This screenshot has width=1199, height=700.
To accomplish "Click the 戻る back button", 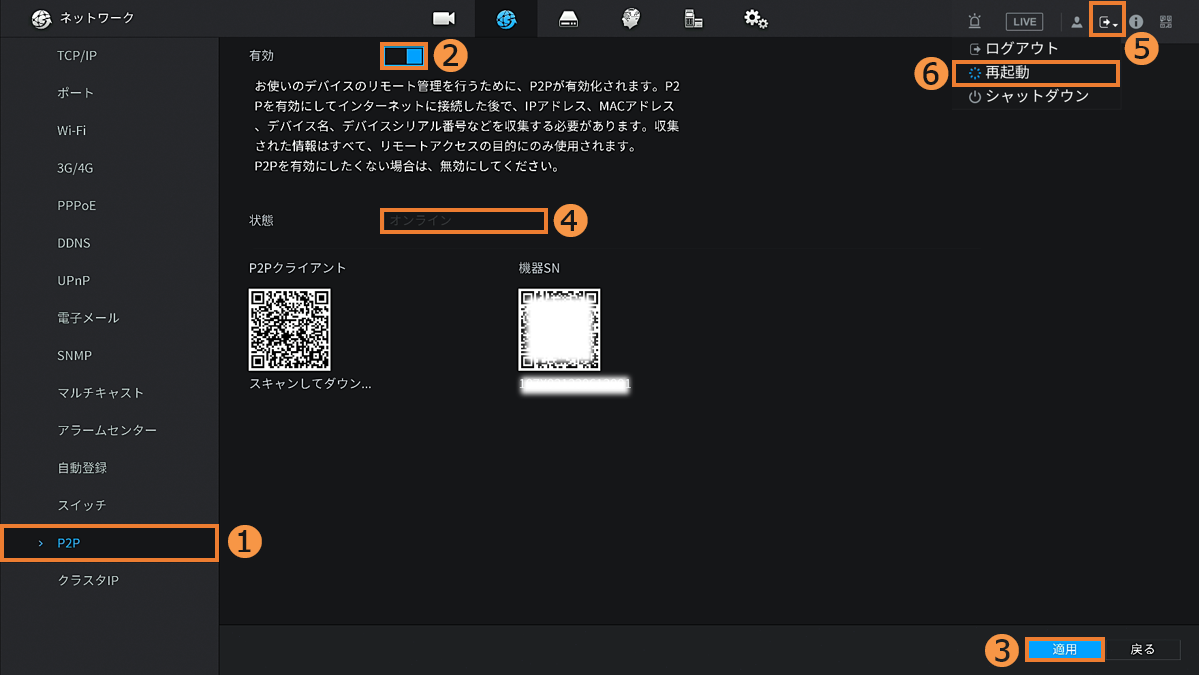I will point(1143,650).
